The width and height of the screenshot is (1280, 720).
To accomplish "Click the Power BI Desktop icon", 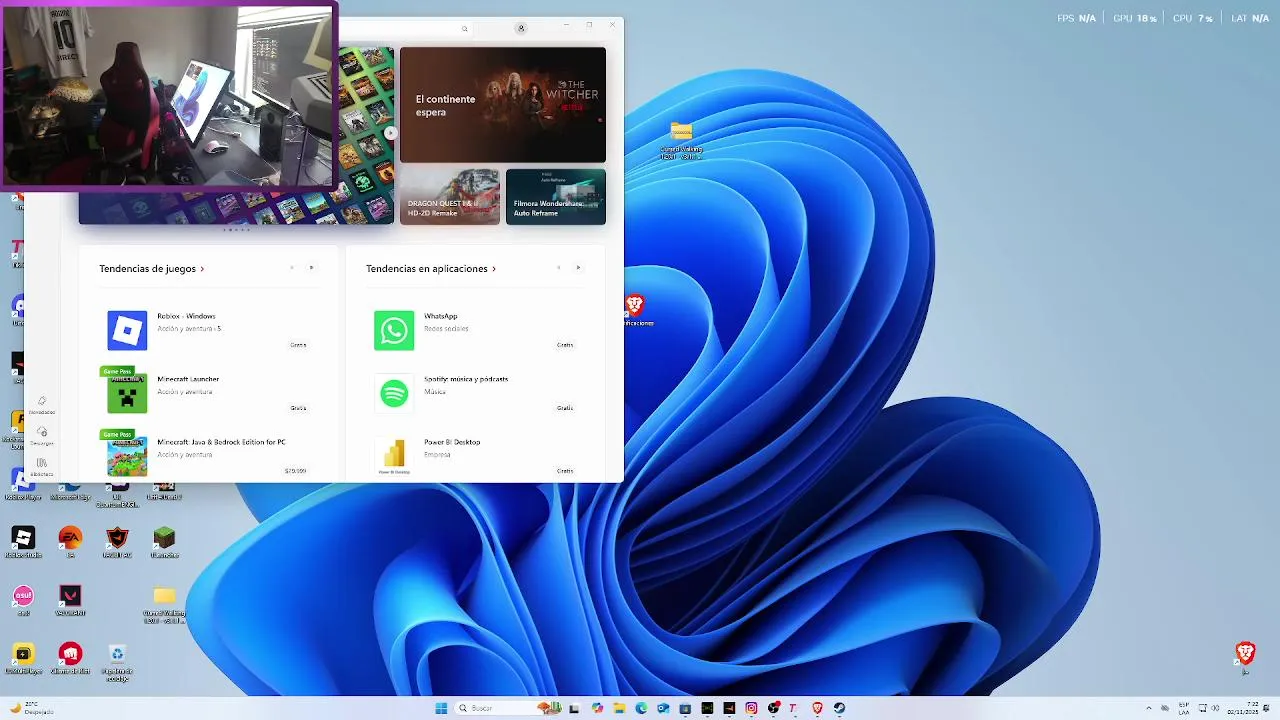I will (x=394, y=457).
